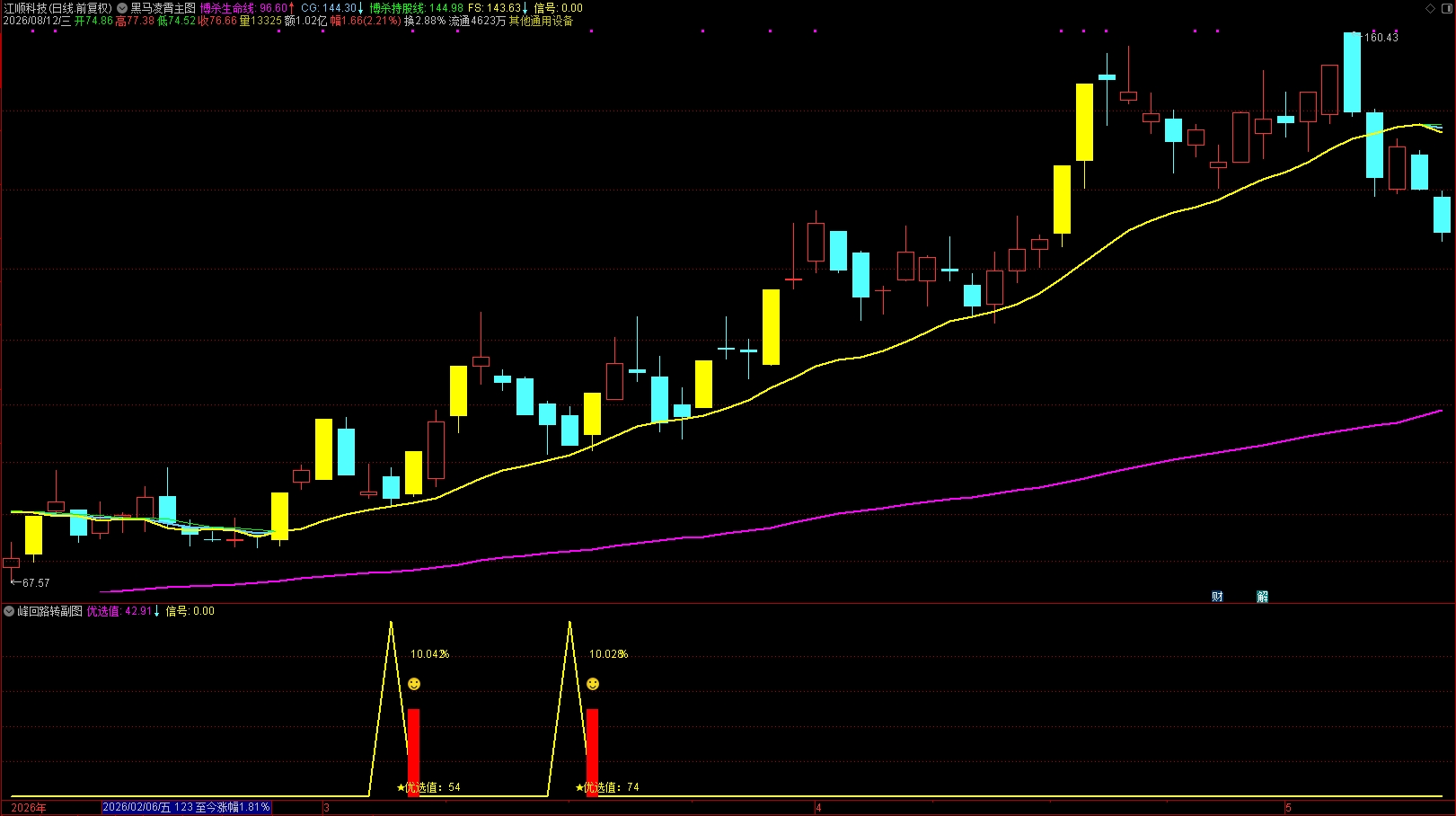Viewport: 1456px width, 816px height.
Task: Click the month 5 marker on time axis
Action: coord(1288,808)
